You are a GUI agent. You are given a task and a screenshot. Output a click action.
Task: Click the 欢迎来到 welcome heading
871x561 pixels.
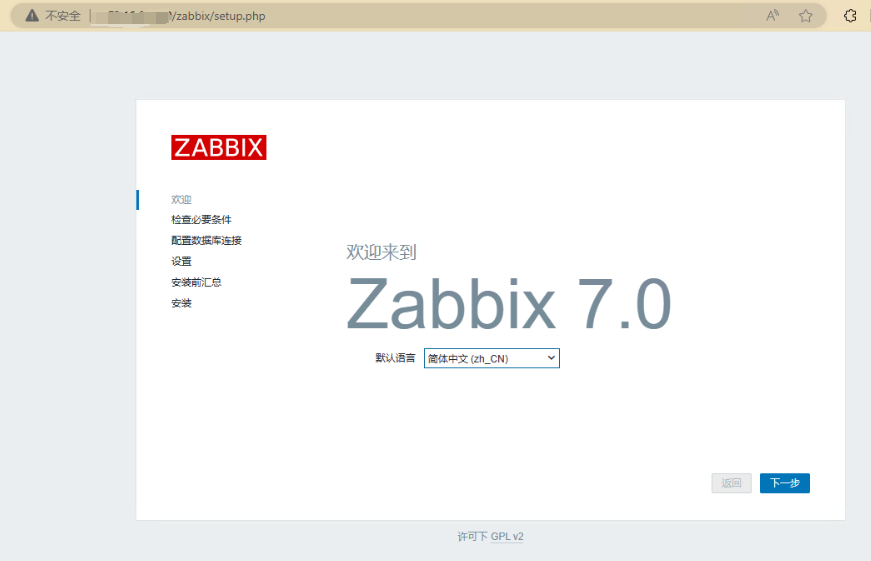click(x=381, y=252)
